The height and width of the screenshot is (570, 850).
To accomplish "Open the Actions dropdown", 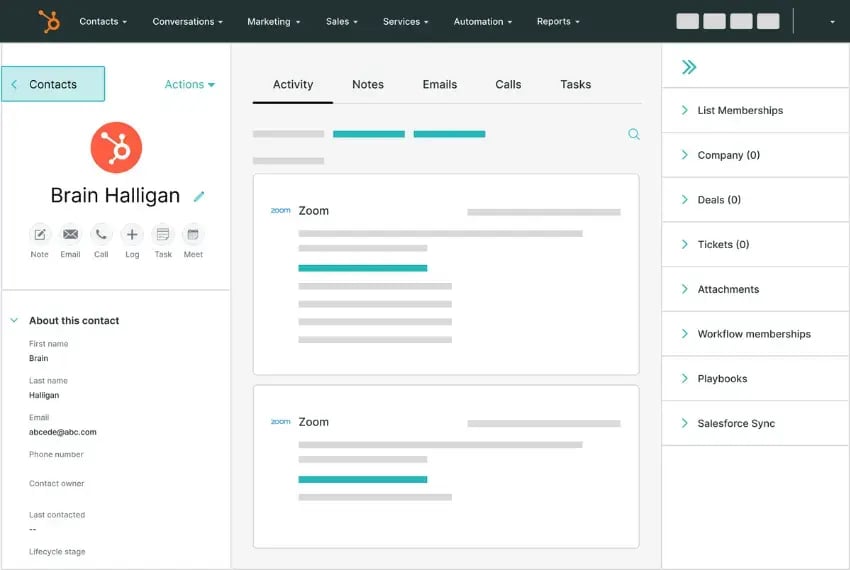I will 190,84.
